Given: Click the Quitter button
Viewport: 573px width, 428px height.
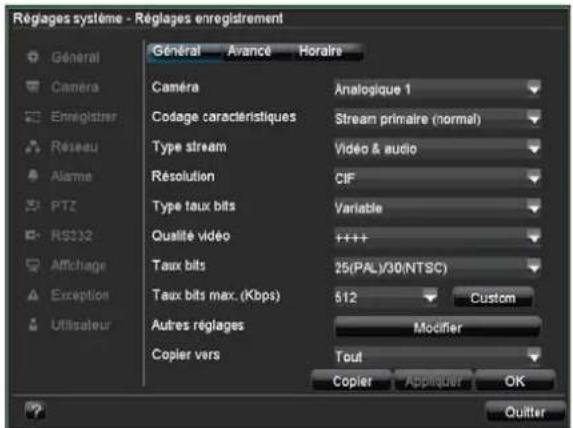Looking at the screenshot, I should [x=525, y=412].
